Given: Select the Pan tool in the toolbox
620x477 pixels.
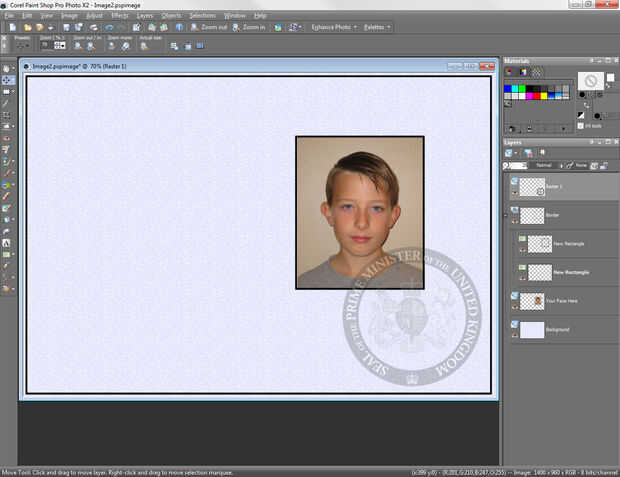Looking at the screenshot, I should 8,68.
